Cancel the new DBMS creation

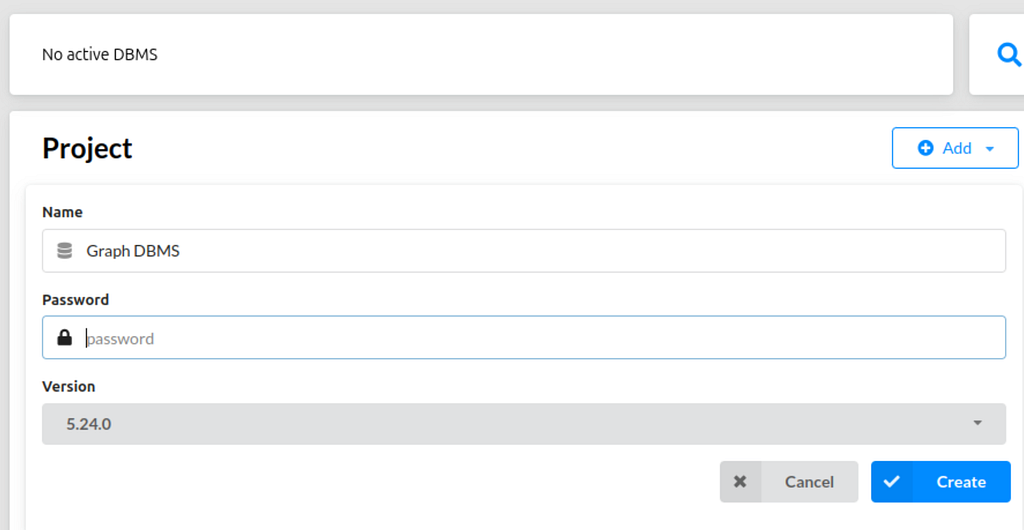pyautogui.click(x=789, y=482)
